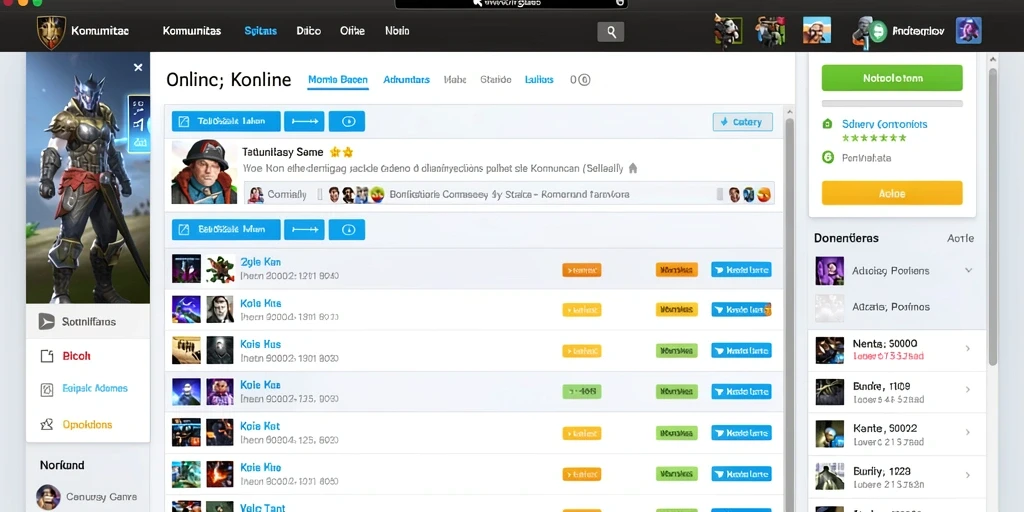Expand the Adoieg Pookens chevron
Image resolution: width=1024 pixels, height=512 pixels.
click(x=968, y=270)
